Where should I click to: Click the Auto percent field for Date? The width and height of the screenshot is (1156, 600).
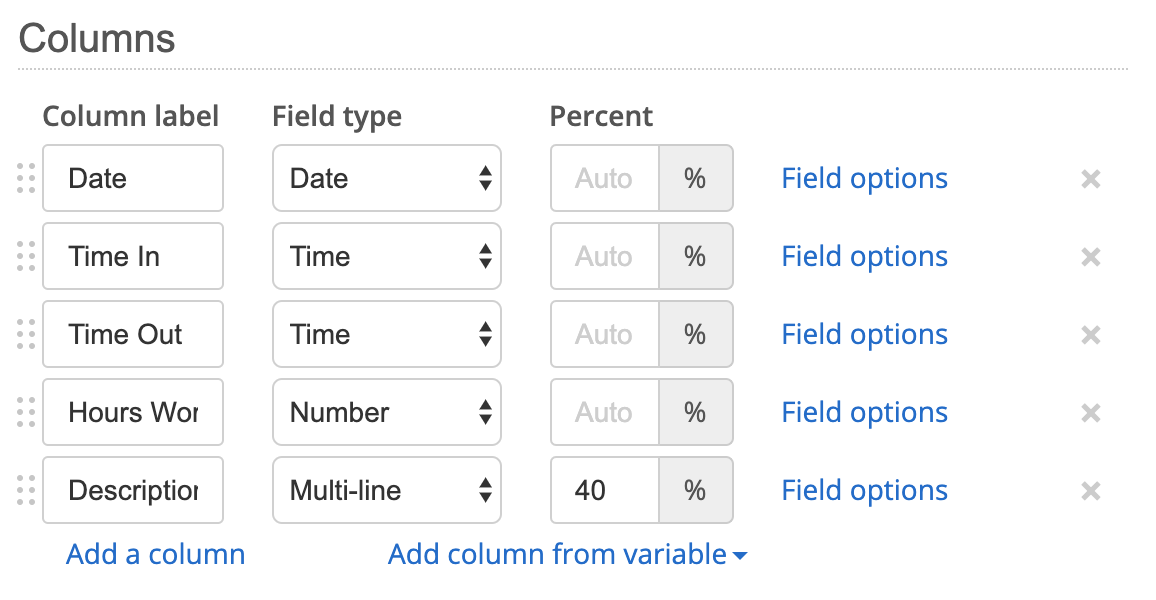pos(604,179)
